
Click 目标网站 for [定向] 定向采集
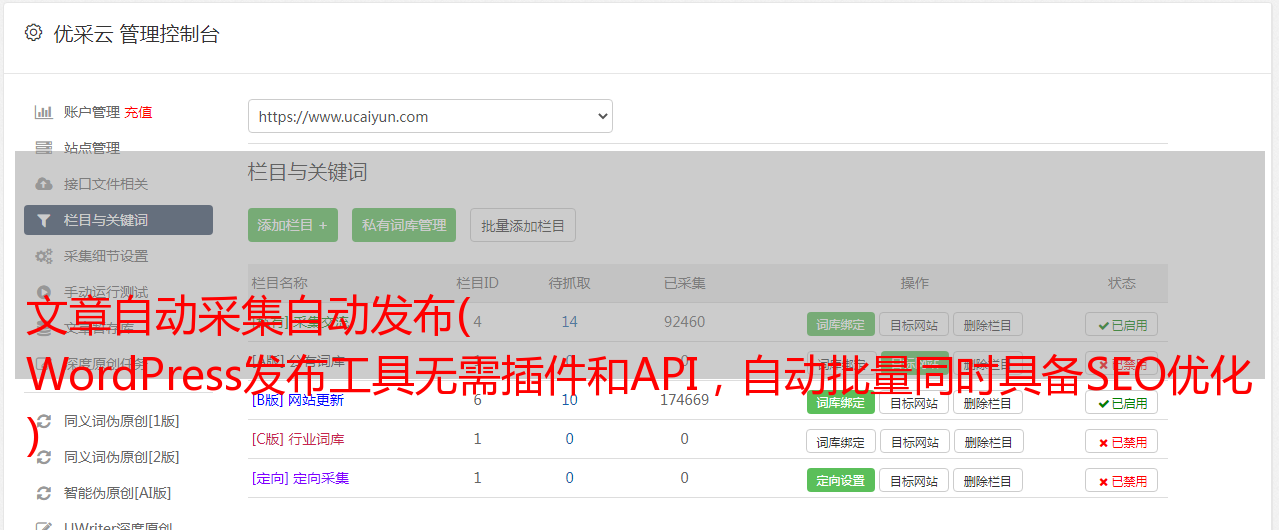coord(914,480)
